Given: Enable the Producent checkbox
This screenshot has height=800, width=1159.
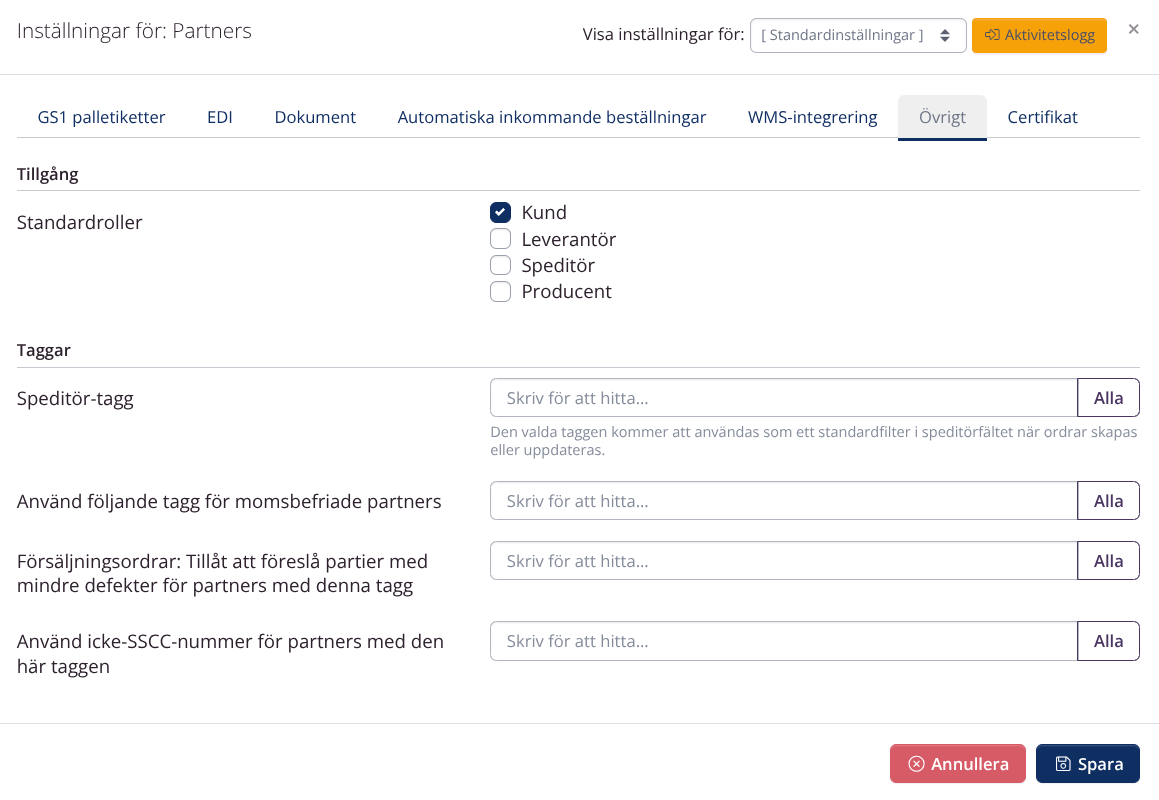Looking at the screenshot, I should pyautogui.click(x=500, y=291).
